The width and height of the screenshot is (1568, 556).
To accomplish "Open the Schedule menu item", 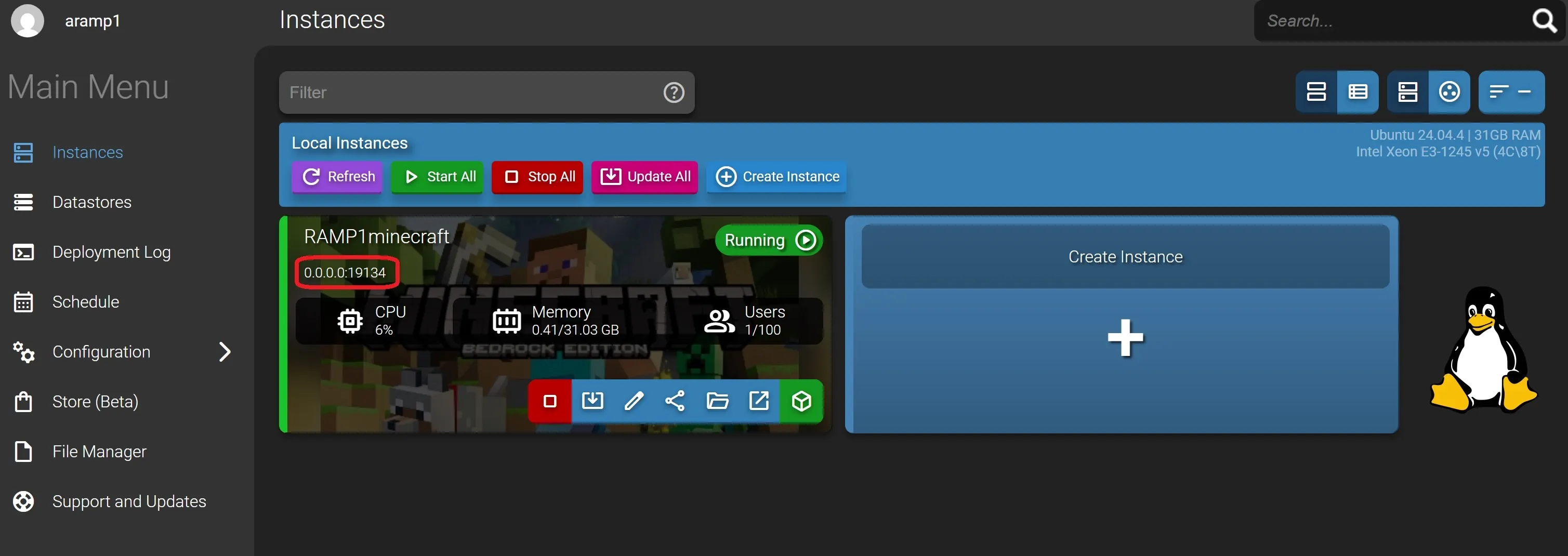I will (86, 302).
